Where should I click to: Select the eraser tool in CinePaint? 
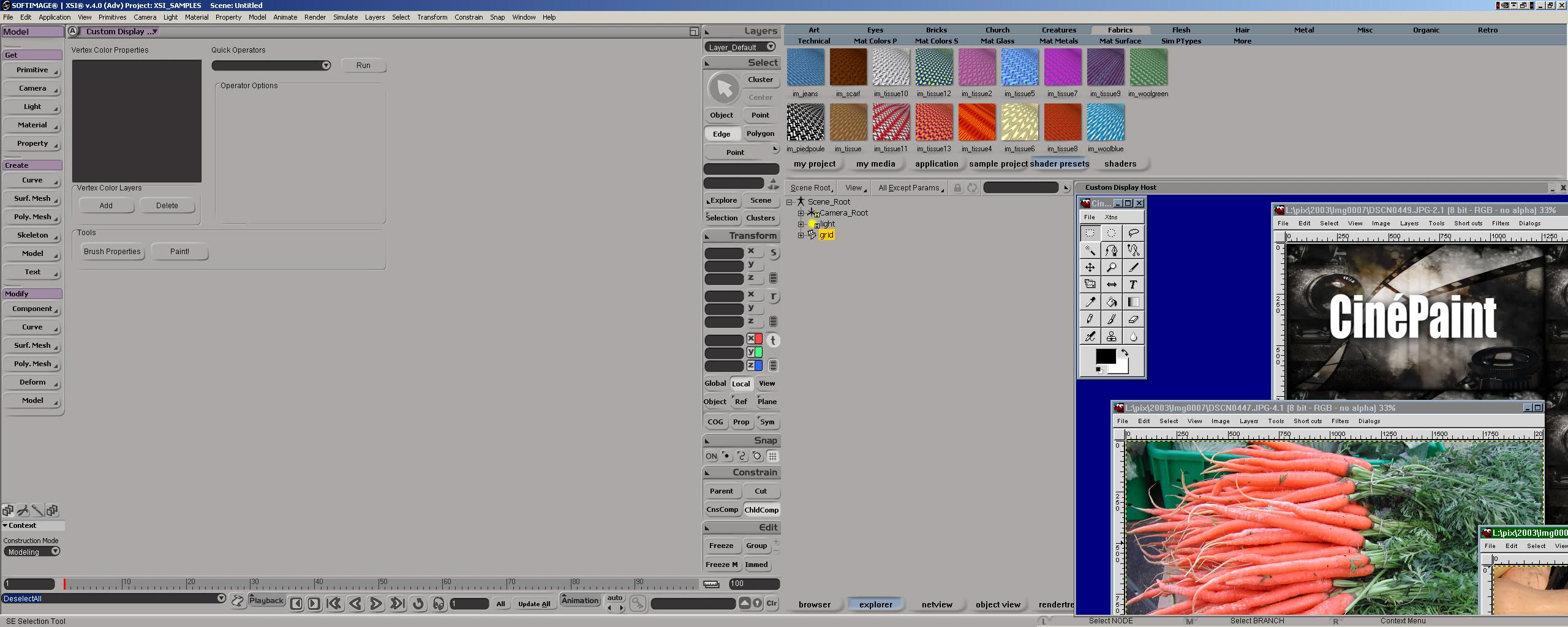pyautogui.click(x=1133, y=318)
